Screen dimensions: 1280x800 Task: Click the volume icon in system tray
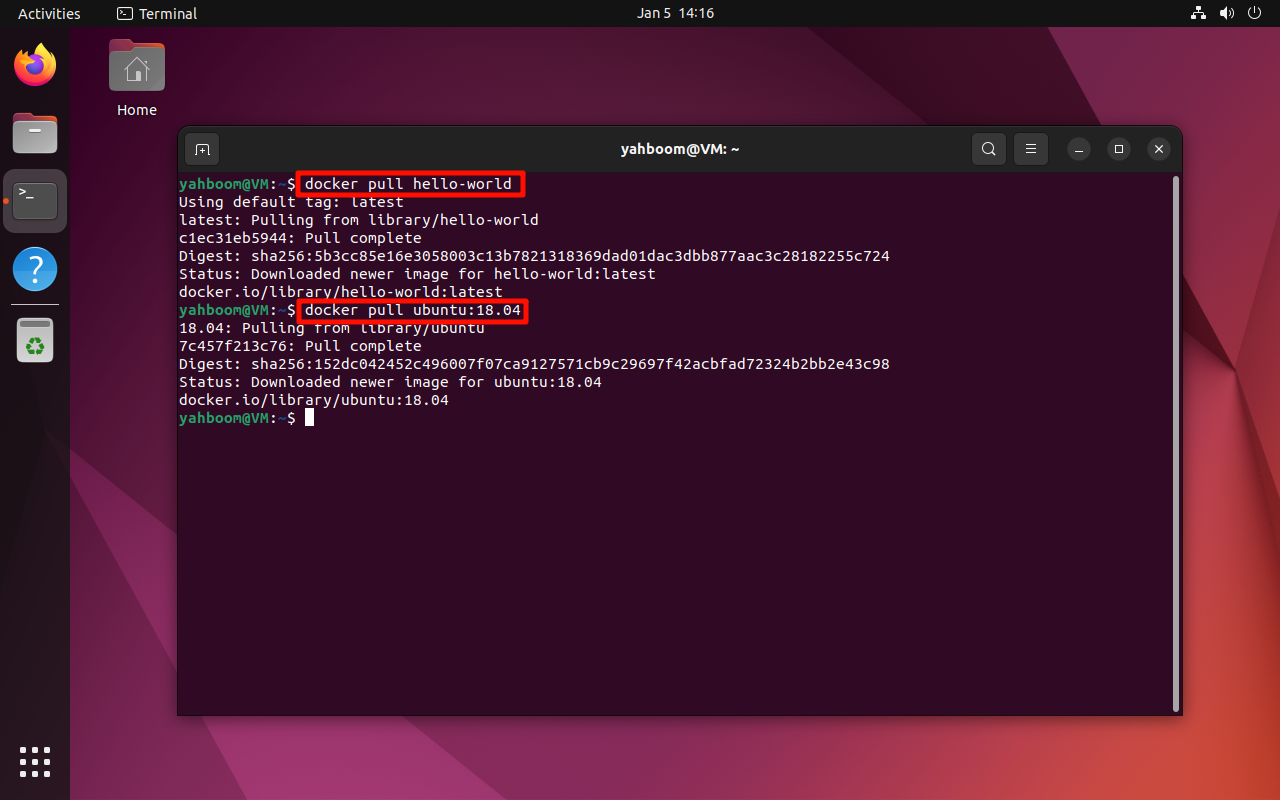tap(1227, 13)
